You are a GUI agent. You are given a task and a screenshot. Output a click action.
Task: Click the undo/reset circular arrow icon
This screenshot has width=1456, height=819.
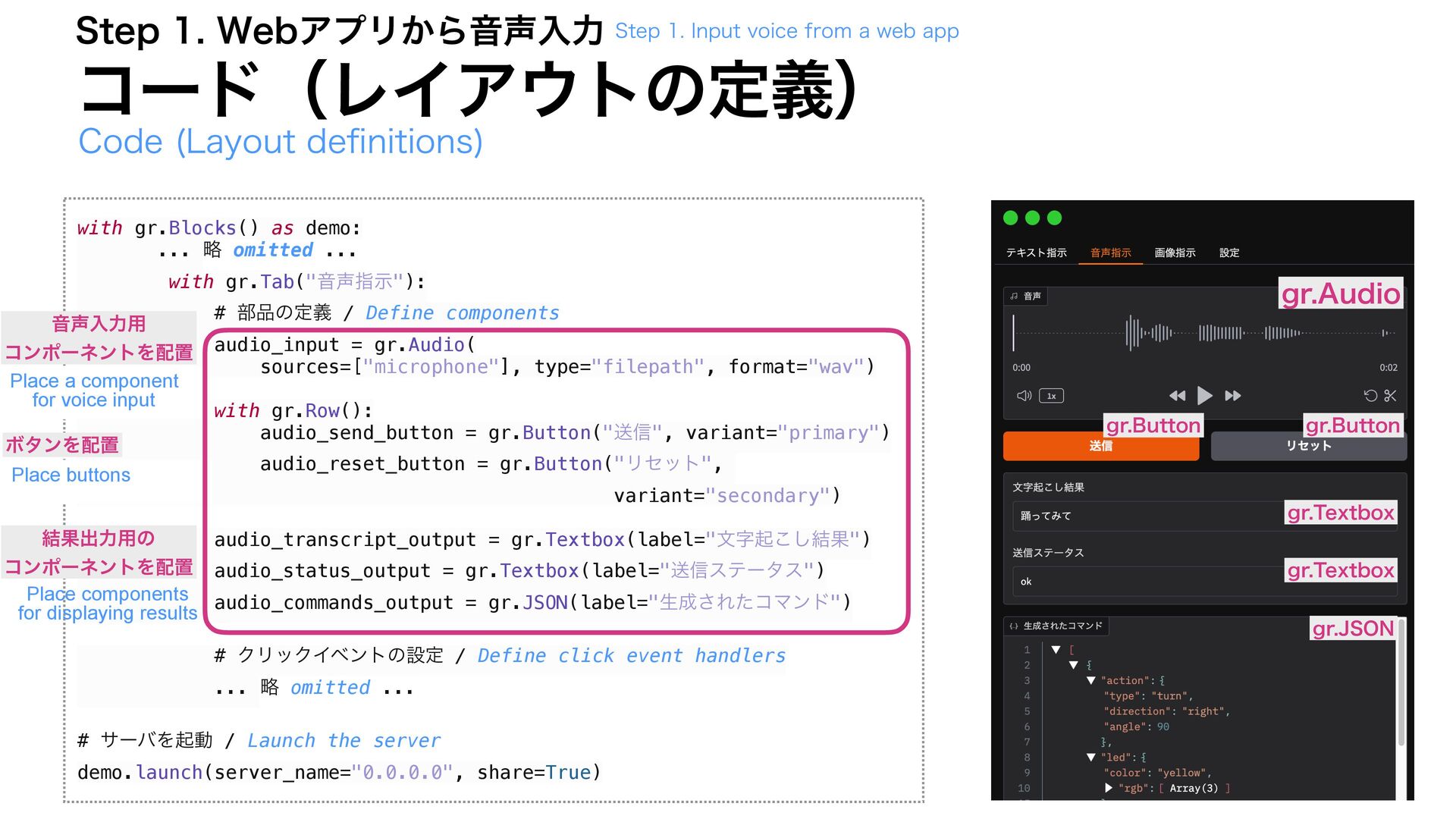tap(1370, 395)
